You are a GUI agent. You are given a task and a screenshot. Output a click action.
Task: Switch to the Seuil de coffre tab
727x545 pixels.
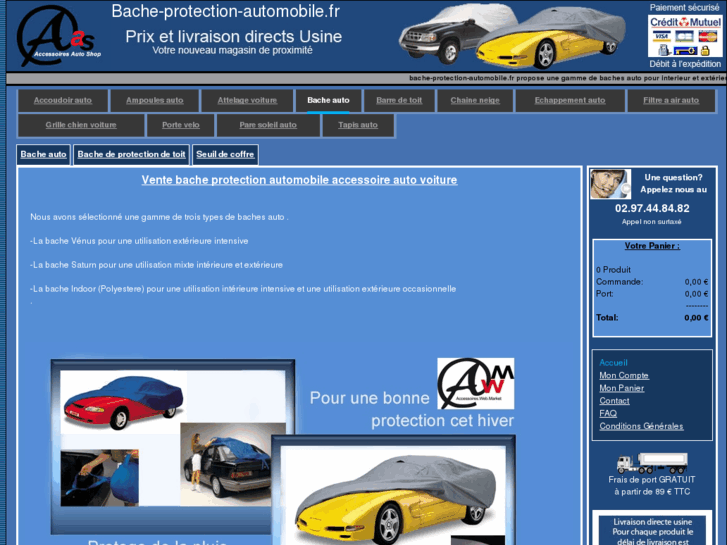225,154
